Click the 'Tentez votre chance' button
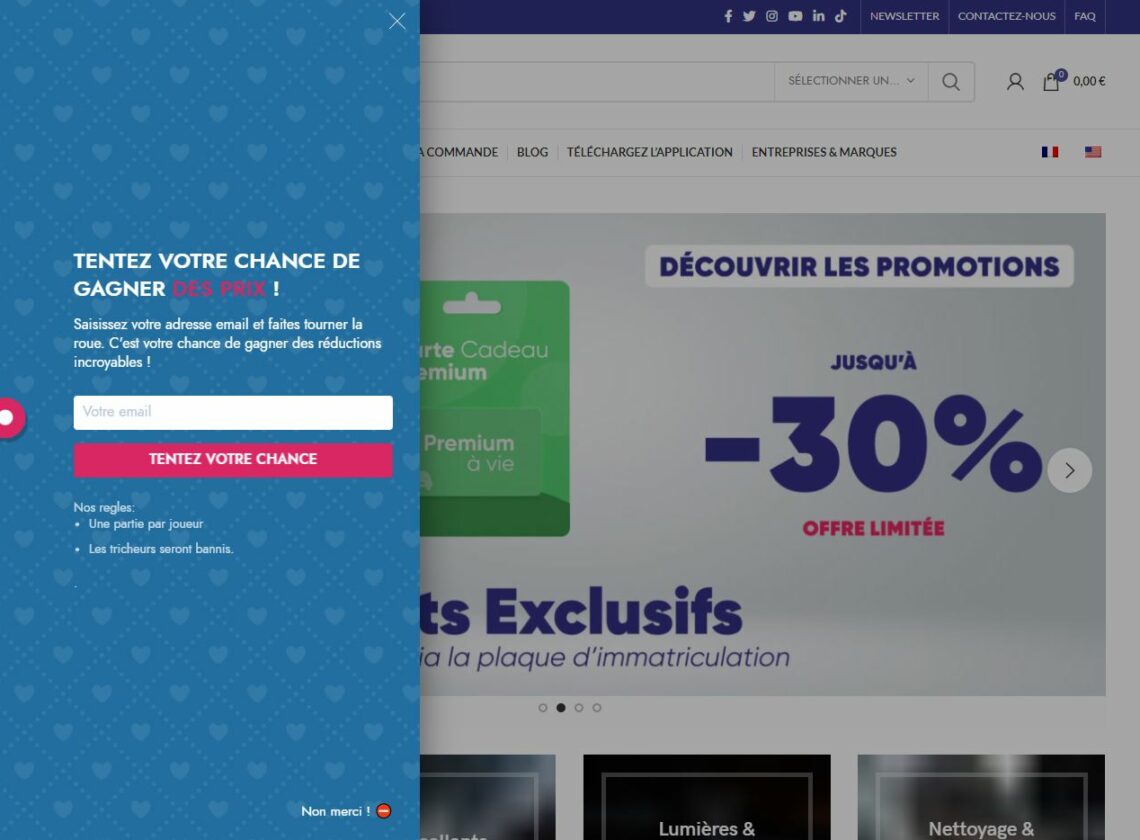Viewport: 1140px width, 840px height. [x=233, y=460]
